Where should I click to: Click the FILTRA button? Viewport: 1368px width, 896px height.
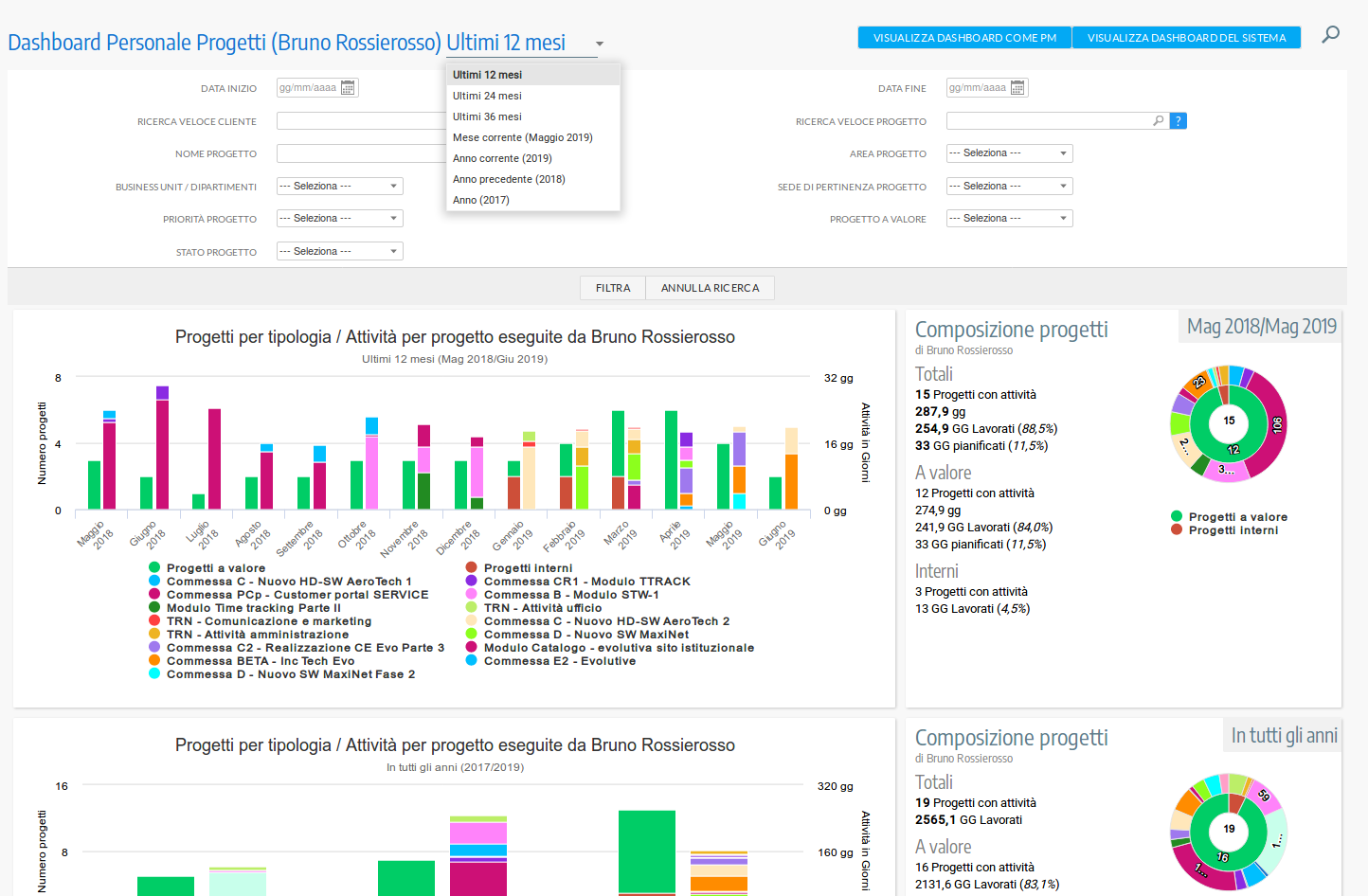[612, 287]
